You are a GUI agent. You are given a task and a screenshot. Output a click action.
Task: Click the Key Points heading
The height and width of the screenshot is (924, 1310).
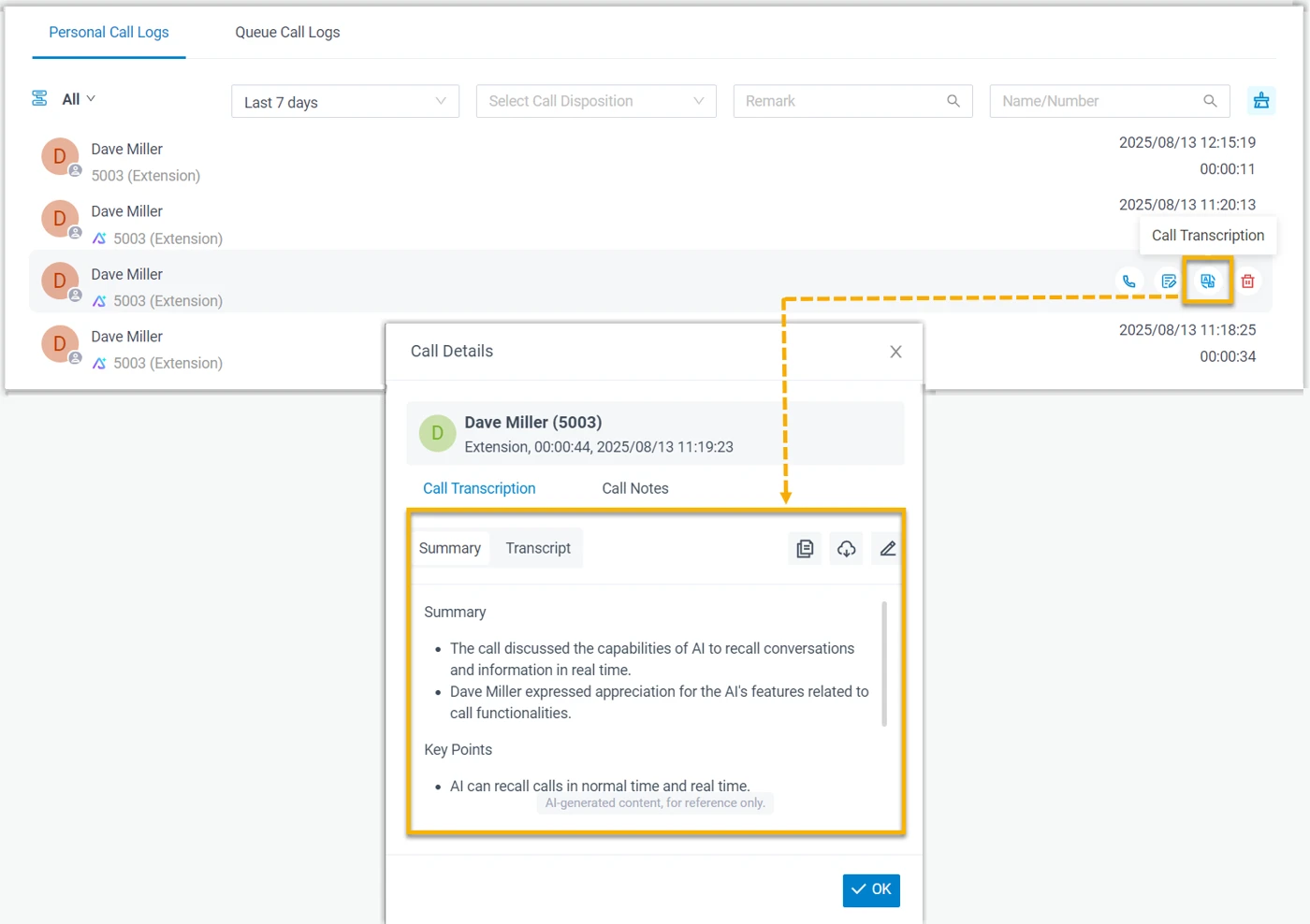(458, 750)
